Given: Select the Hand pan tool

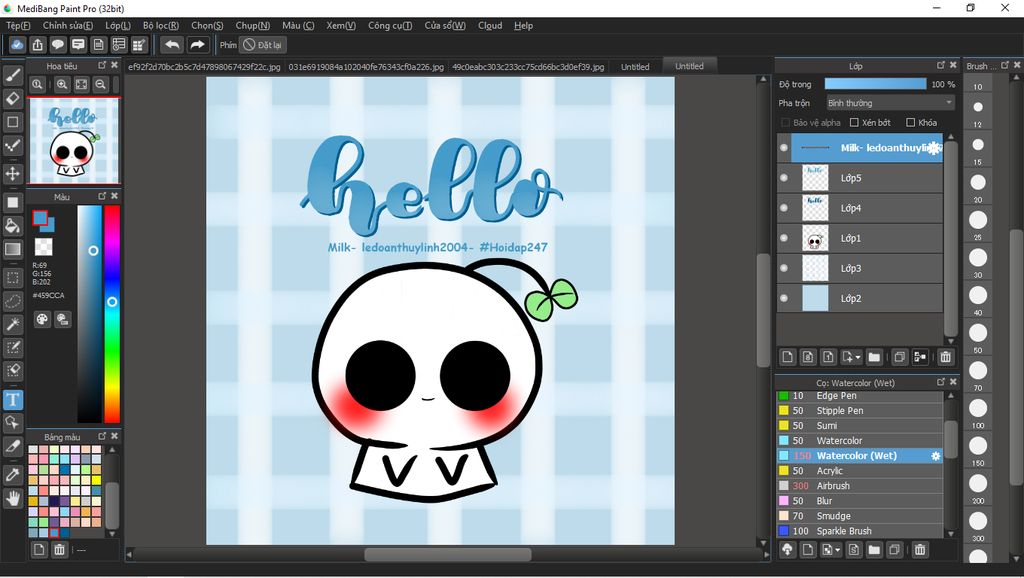Looking at the screenshot, I should (13, 498).
